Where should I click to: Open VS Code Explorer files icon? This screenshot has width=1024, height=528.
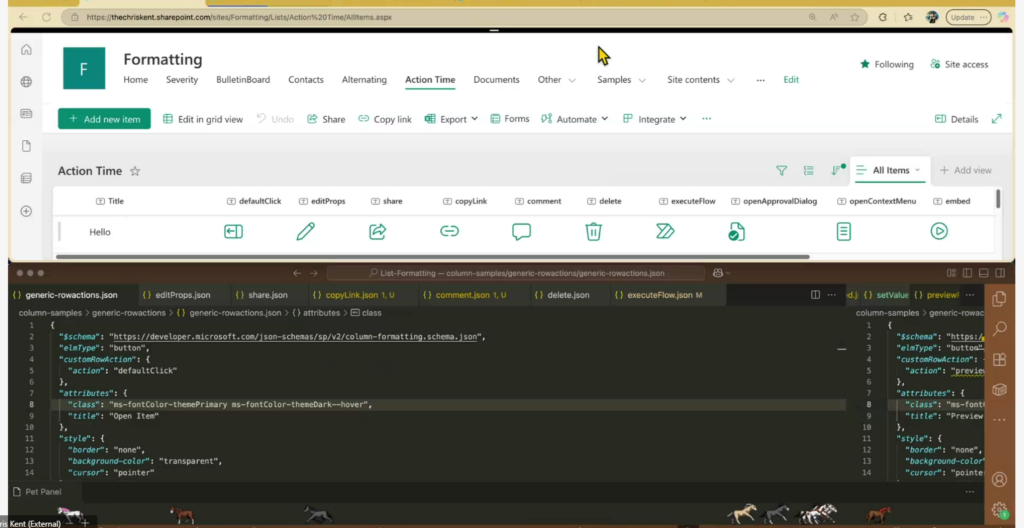[999, 299]
